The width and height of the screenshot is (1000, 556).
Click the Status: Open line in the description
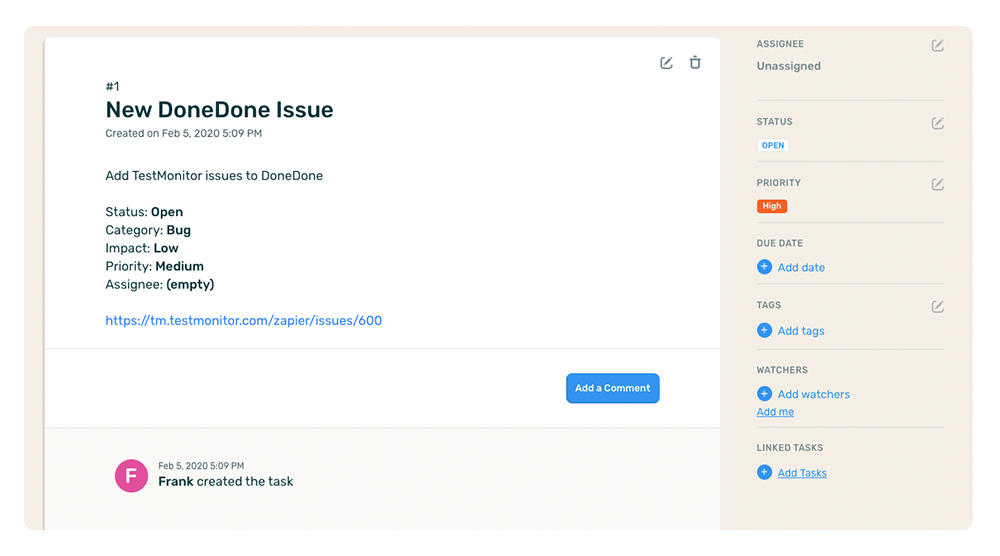[144, 212]
